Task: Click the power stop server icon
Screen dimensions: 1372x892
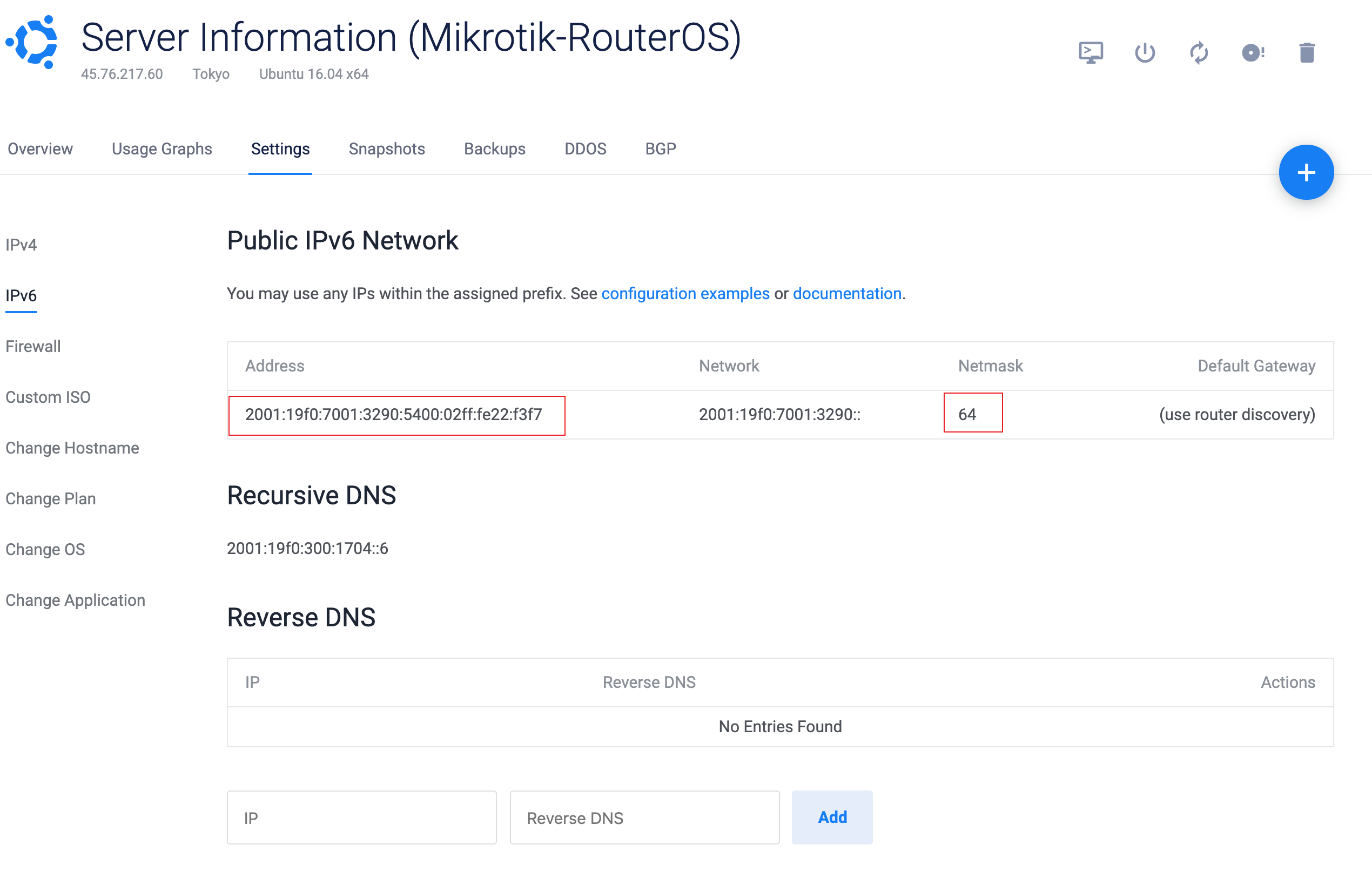Action: 1144,52
